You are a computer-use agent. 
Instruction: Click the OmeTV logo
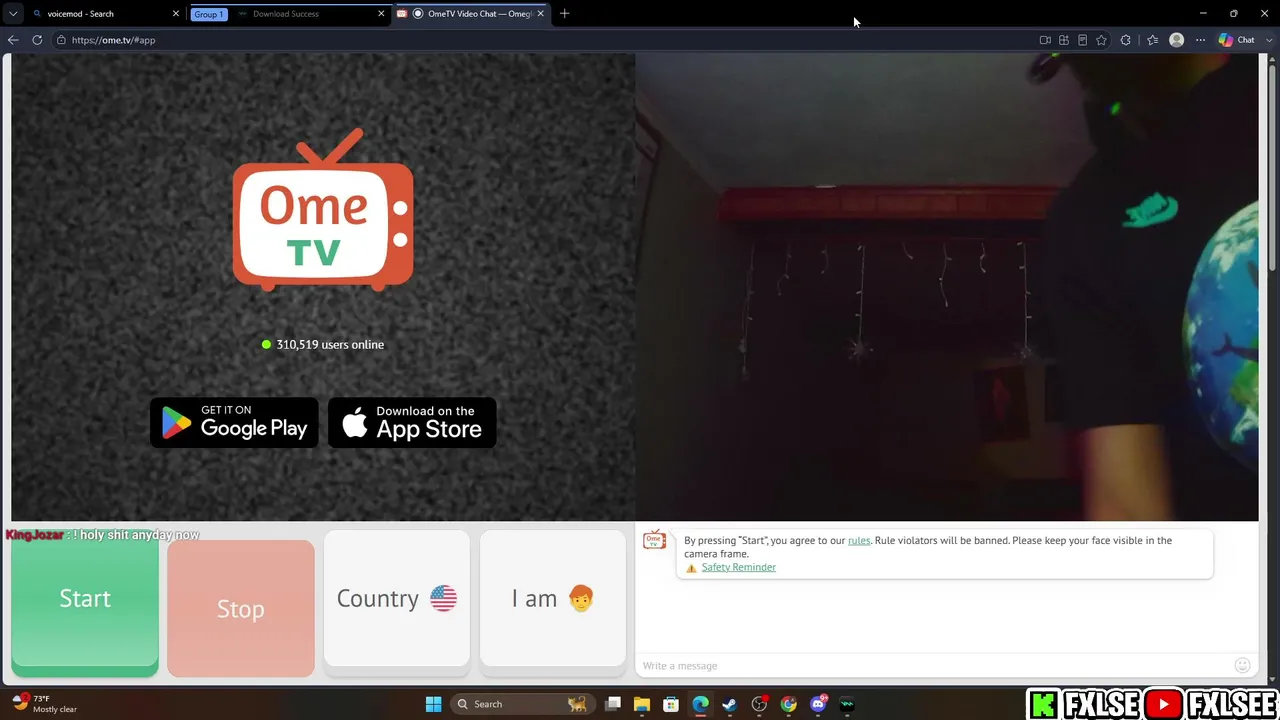click(323, 210)
